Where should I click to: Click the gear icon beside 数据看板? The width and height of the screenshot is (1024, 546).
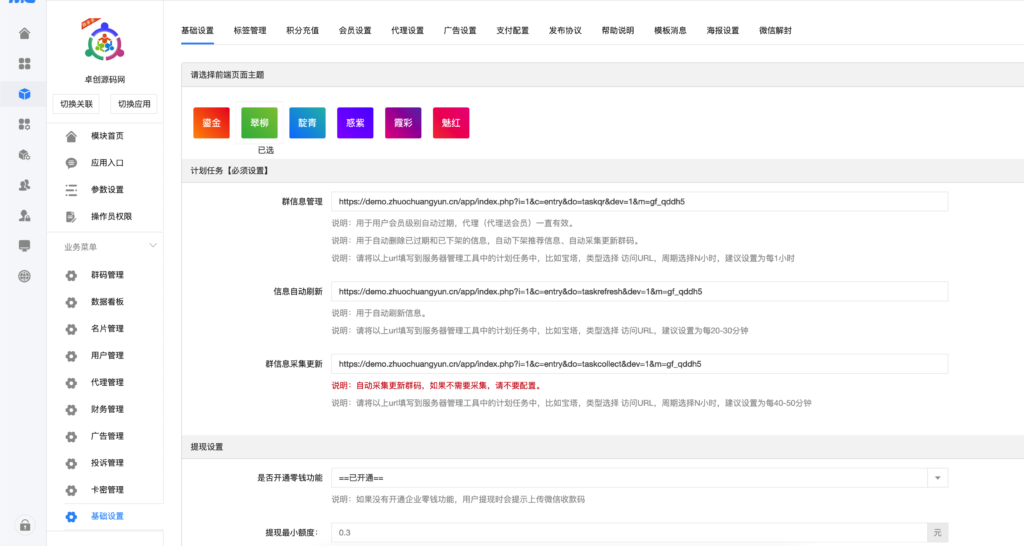(x=71, y=302)
